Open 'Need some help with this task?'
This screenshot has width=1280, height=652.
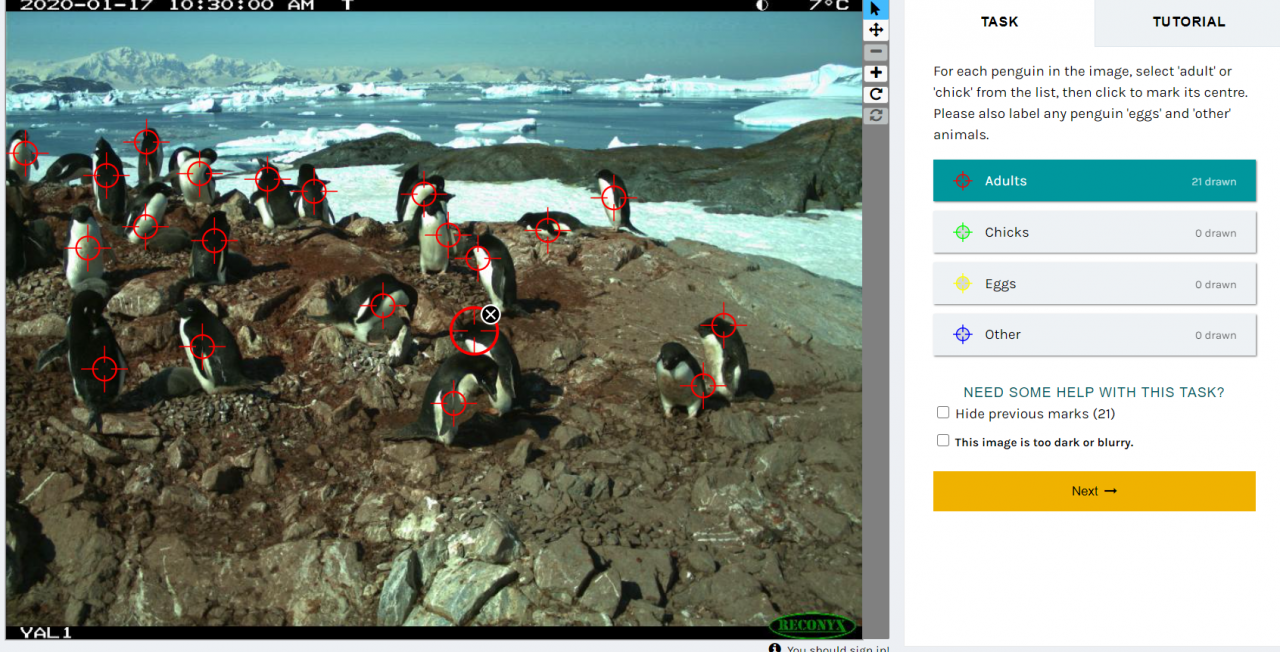click(x=1094, y=392)
